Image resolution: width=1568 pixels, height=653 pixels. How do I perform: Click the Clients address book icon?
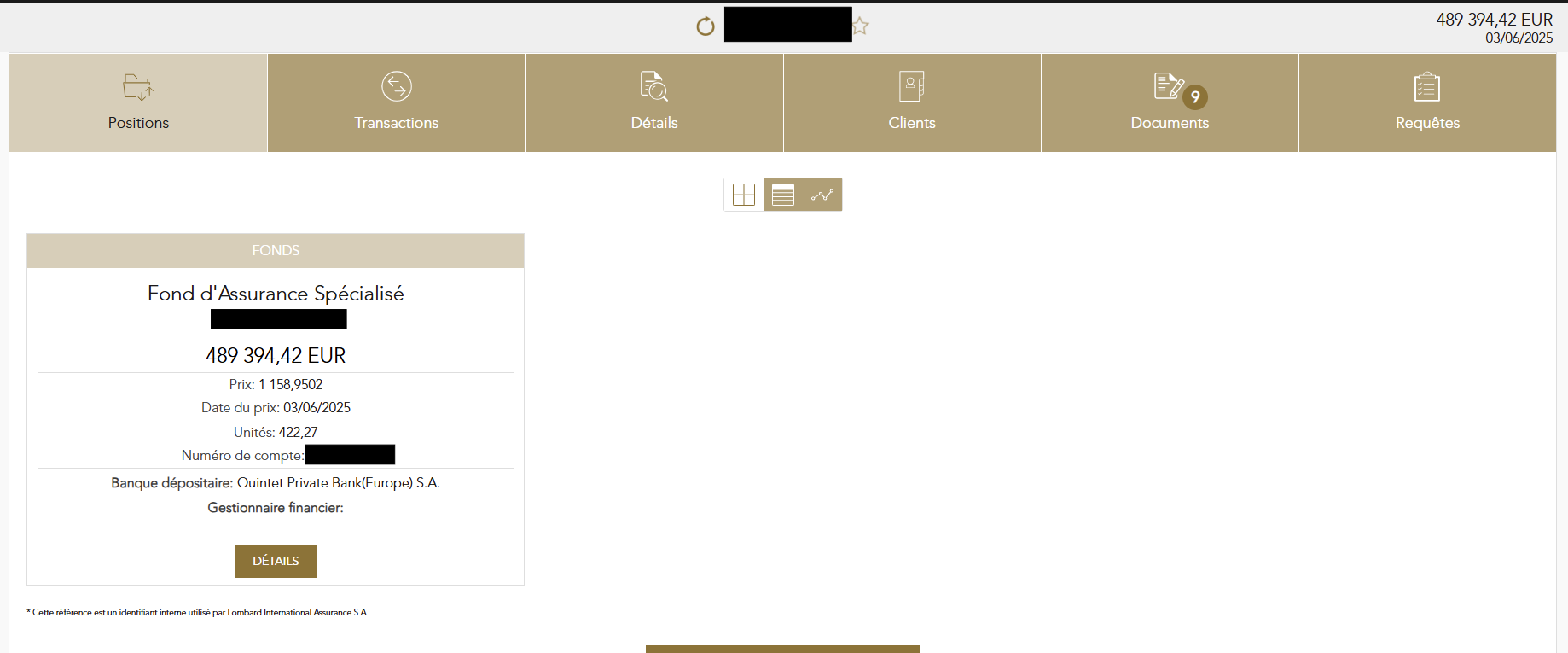[x=912, y=86]
